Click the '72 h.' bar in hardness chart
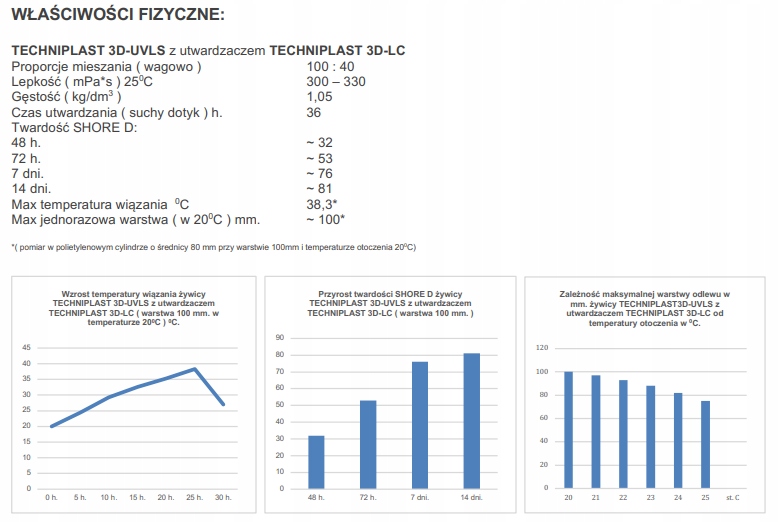The width and height of the screenshot is (779, 522). pyautogui.click(x=368, y=445)
